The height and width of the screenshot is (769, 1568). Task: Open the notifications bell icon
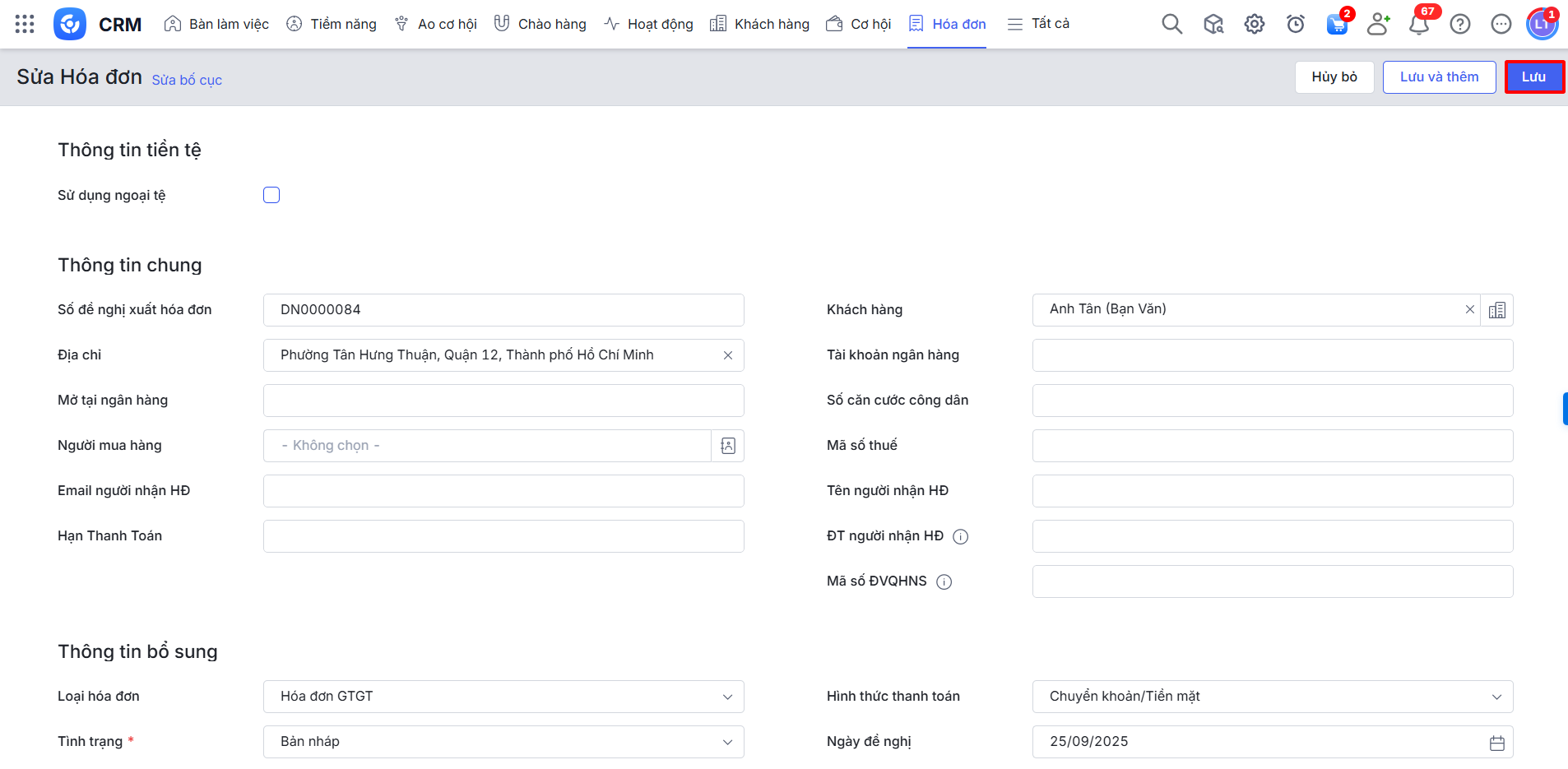click(1418, 24)
